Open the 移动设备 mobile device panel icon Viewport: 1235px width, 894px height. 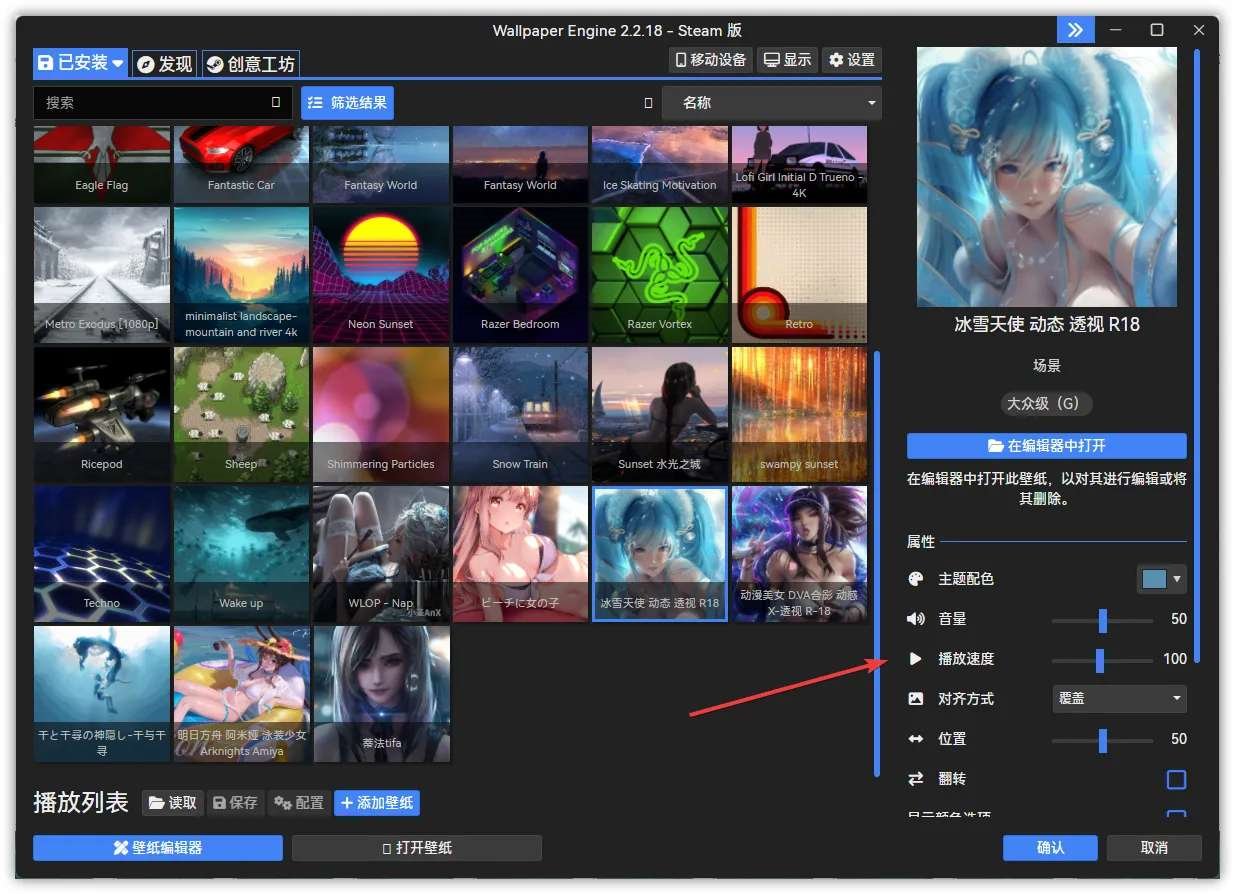(682, 59)
